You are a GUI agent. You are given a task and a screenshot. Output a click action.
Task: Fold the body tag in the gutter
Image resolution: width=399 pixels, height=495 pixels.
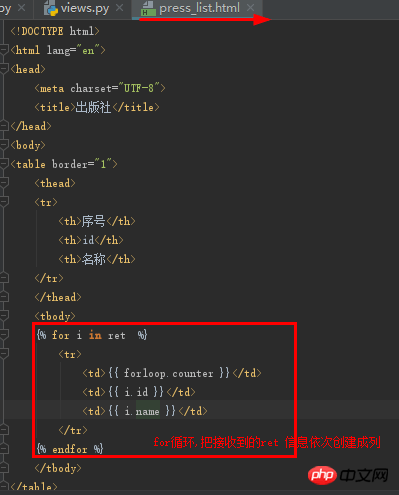point(4,145)
